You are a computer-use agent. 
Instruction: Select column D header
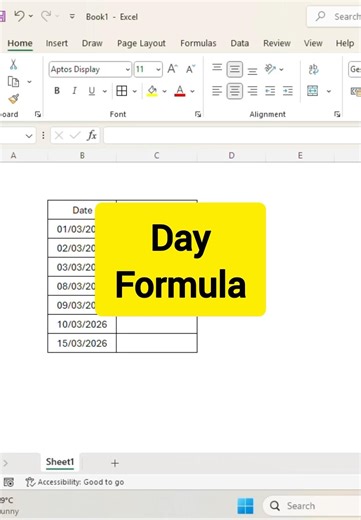(231, 155)
